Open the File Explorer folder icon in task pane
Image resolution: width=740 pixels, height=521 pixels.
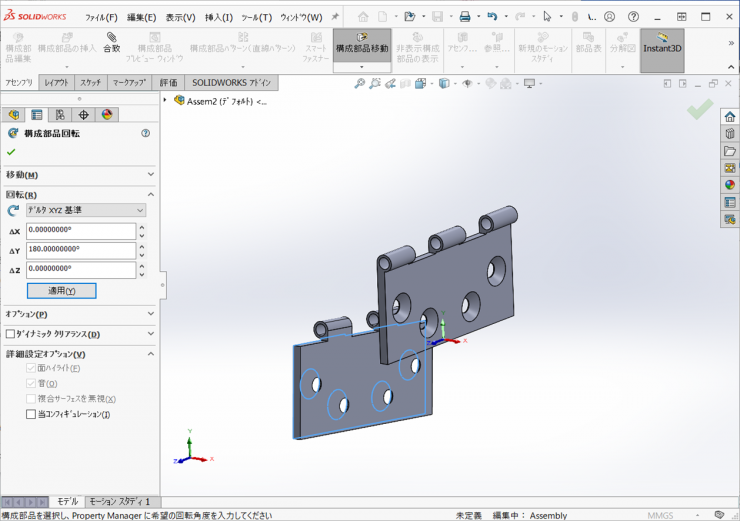(x=729, y=151)
